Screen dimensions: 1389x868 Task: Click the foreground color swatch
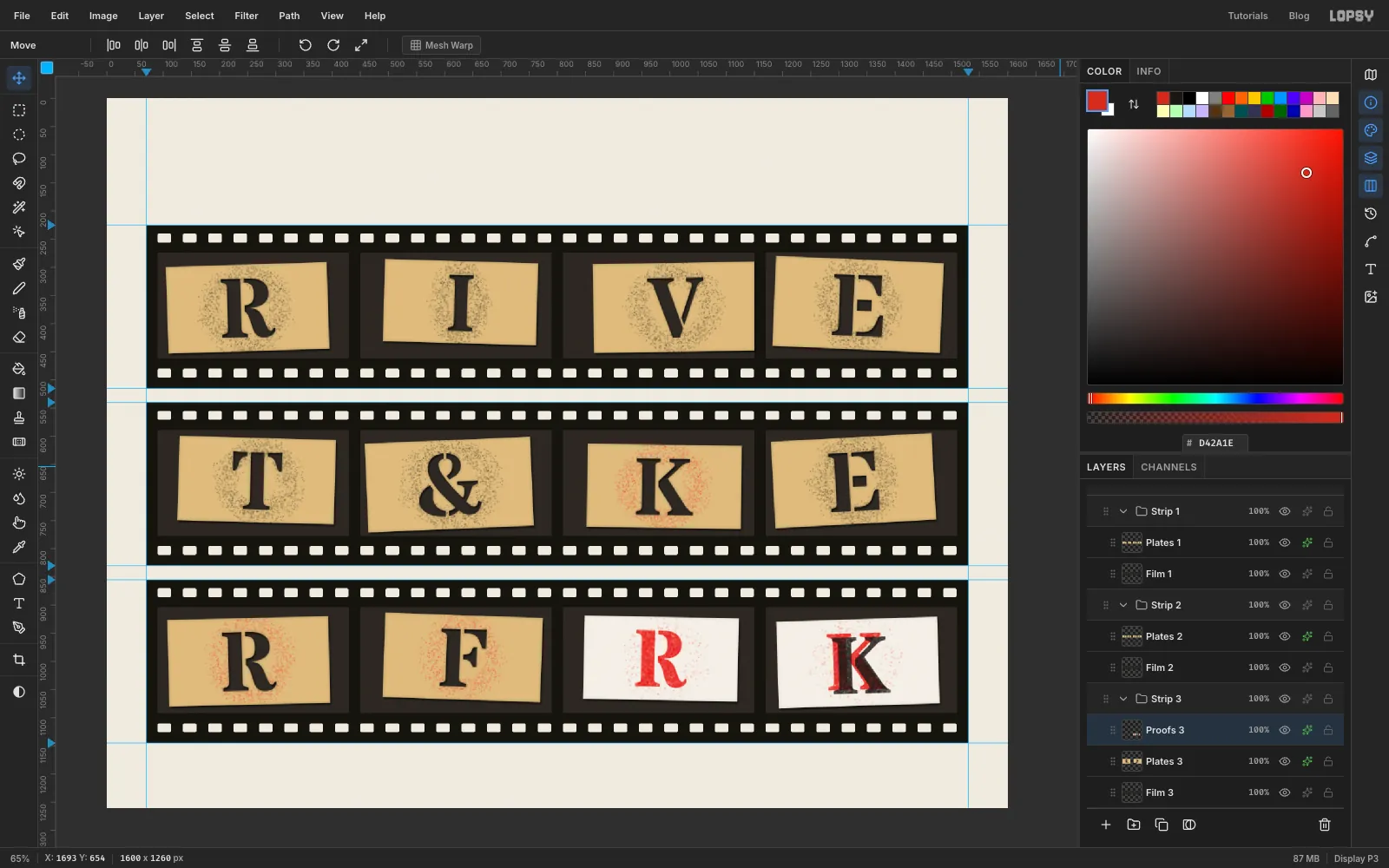1097,101
